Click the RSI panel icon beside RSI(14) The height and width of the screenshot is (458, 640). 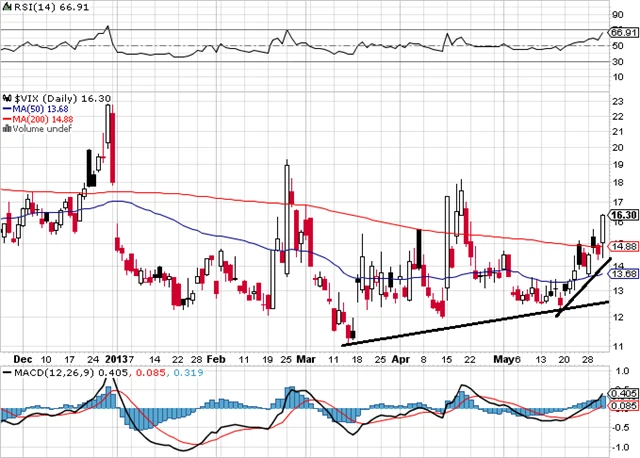(x=7, y=6)
